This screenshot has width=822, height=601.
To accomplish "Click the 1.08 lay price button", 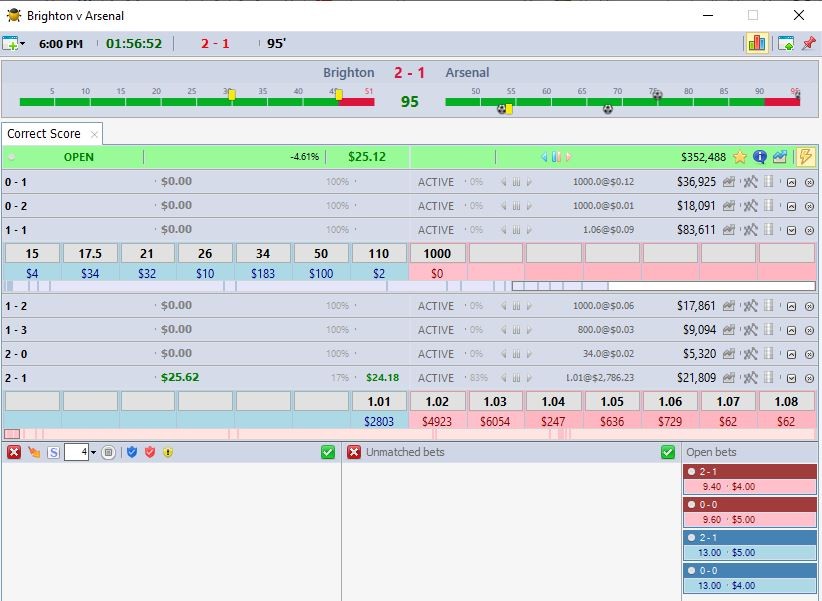I will tap(786, 402).
